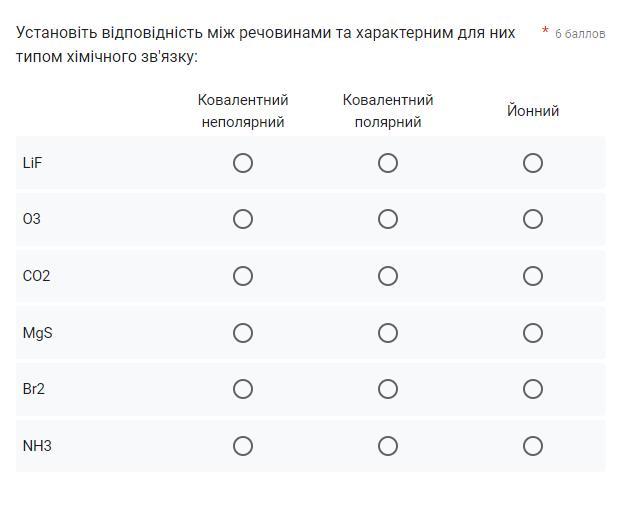Pick Йонний radio in MgS row
This screenshot has width=622, height=507.
tap(533, 333)
